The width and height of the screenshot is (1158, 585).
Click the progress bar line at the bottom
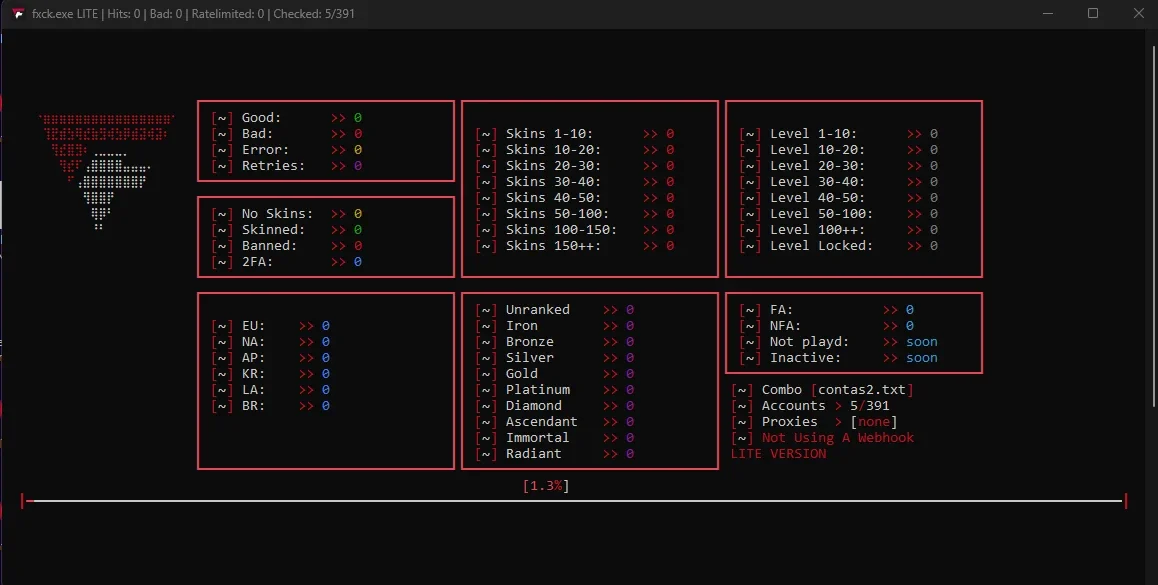pyautogui.click(x=574, y=502)
